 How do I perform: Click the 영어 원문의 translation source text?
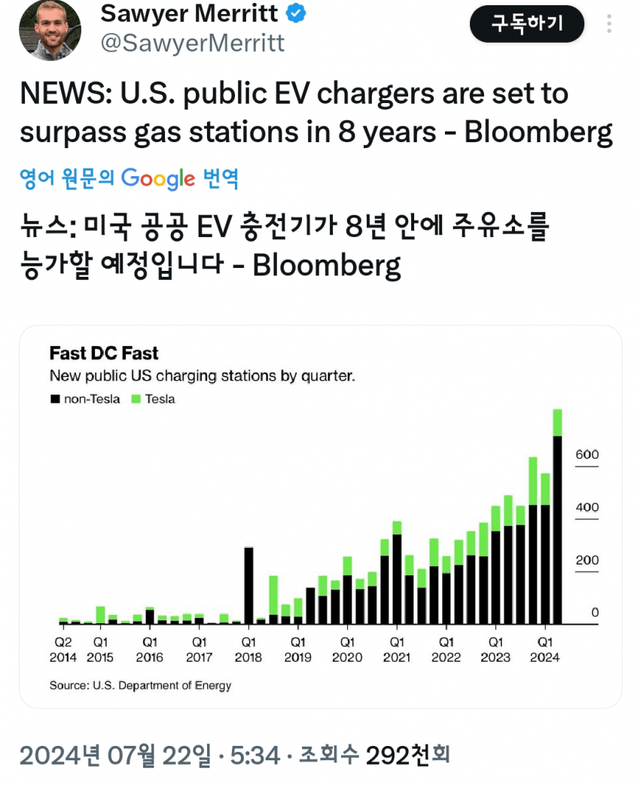click(67, 179)
